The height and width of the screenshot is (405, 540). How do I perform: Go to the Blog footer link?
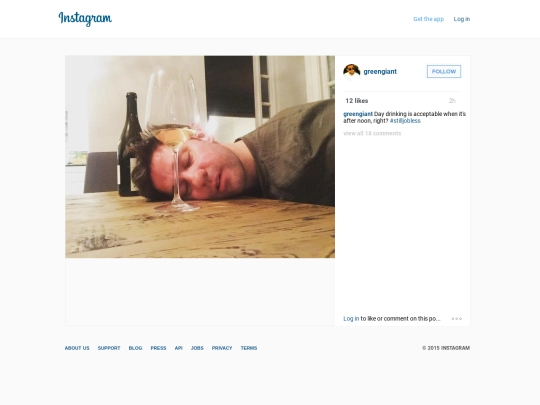pyautogui.click(x=135, y=348)
